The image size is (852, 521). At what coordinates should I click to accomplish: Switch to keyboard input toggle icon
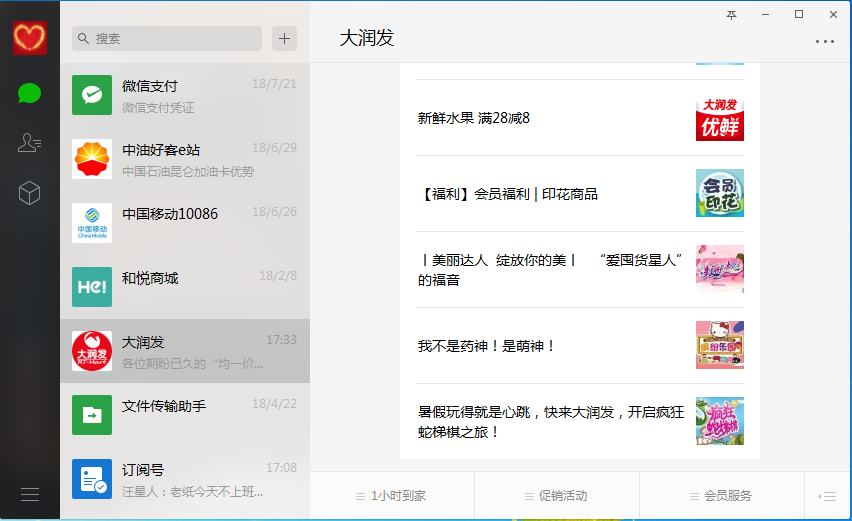(827, 496)
